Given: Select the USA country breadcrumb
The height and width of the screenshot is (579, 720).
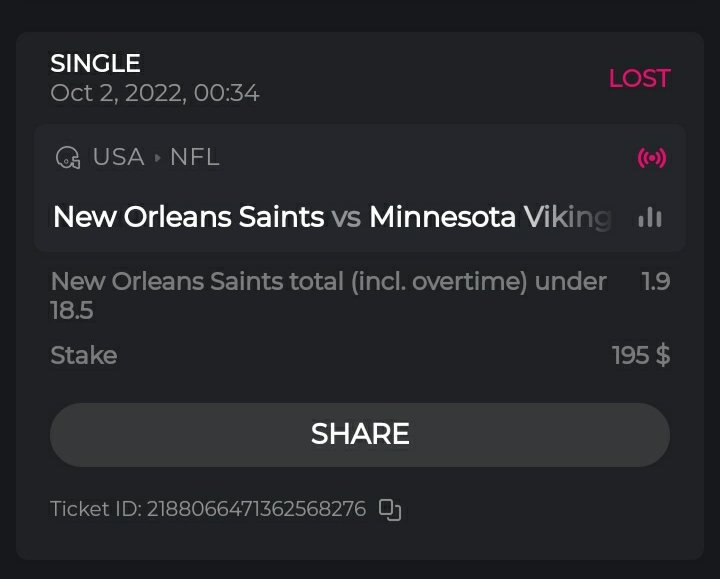Looking at the screenshot, I should (118, 157).
